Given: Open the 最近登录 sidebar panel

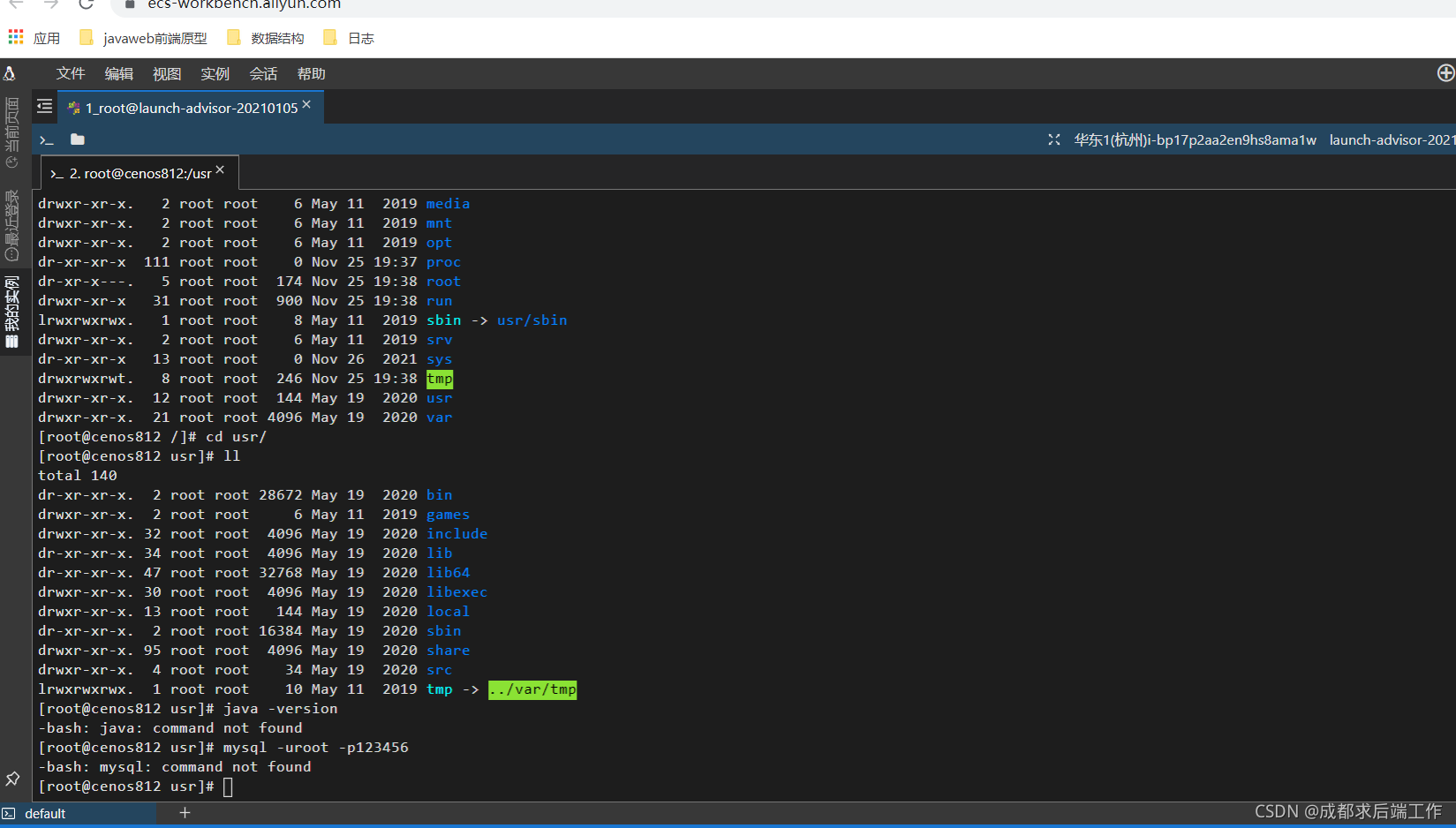Looking at the screenshot, I should tap(12, 225).
